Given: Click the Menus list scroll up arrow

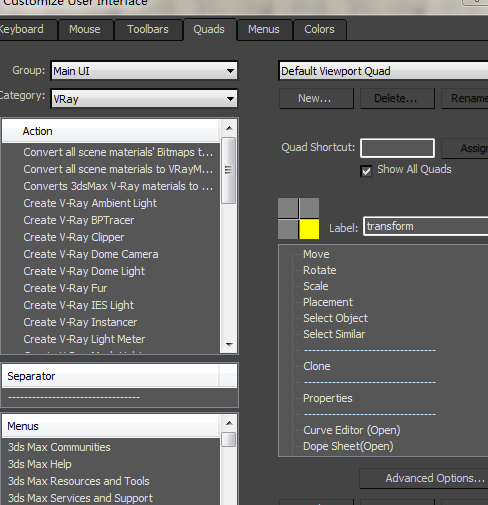Looking at the screenshot, I should (x=229, y=423).
